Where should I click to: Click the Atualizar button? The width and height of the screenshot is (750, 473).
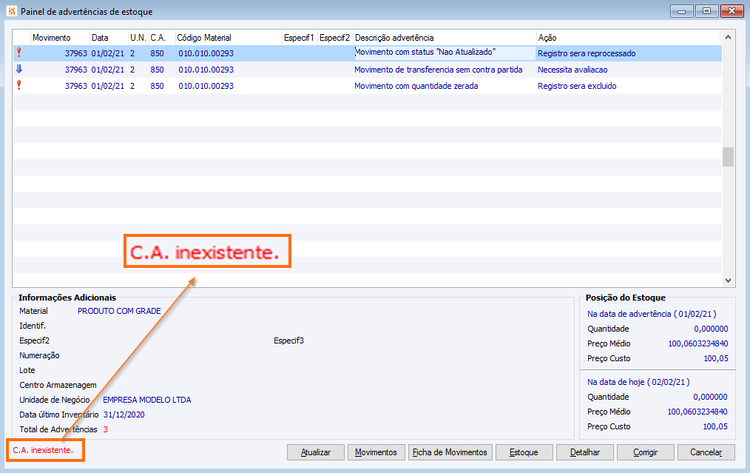(316, 452)
